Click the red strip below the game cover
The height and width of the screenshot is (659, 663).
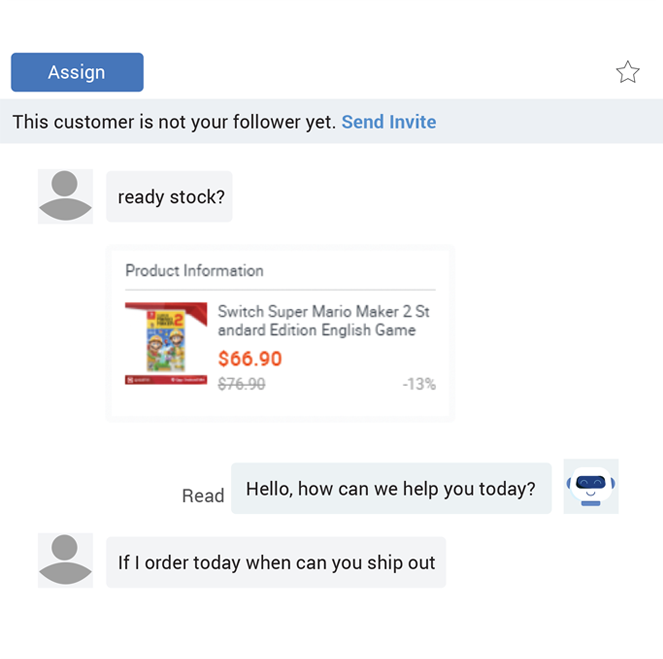click(x=166, y=380)
